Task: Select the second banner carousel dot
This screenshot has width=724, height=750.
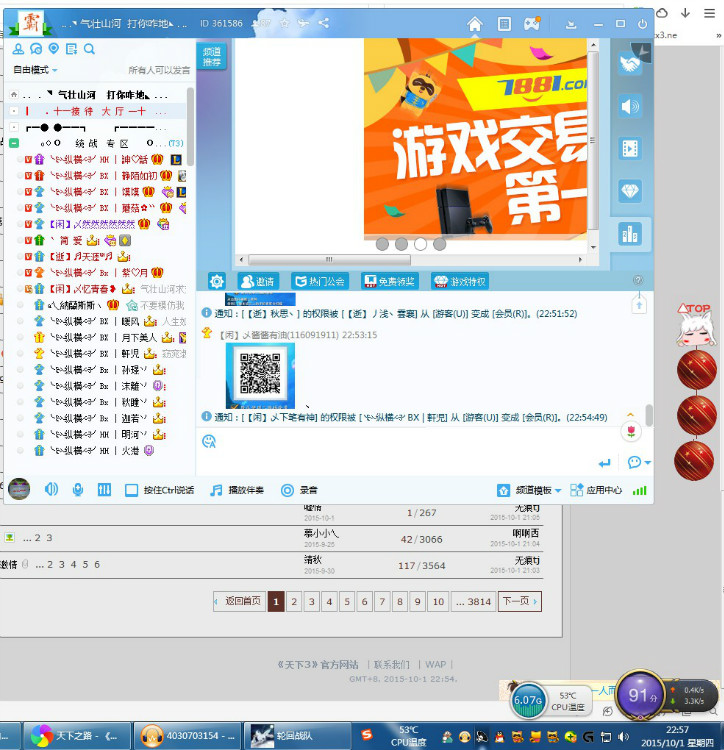Action: [x=401, y=244]
